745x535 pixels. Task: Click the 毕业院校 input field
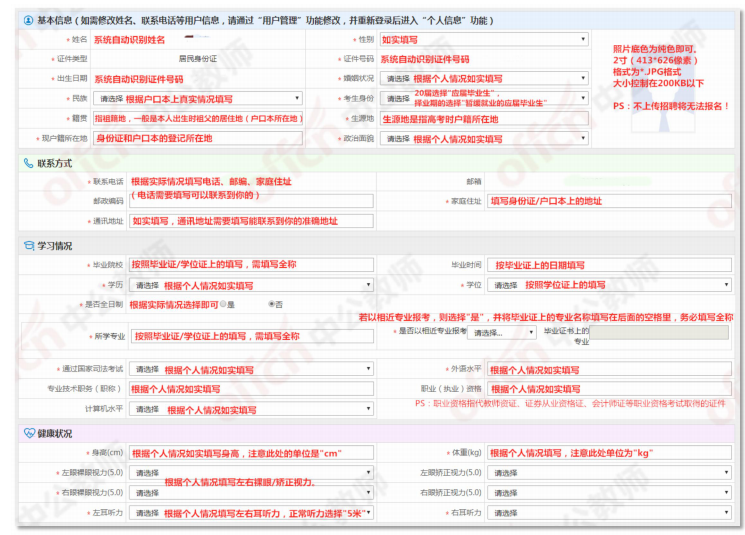click(x=251, y=265)
